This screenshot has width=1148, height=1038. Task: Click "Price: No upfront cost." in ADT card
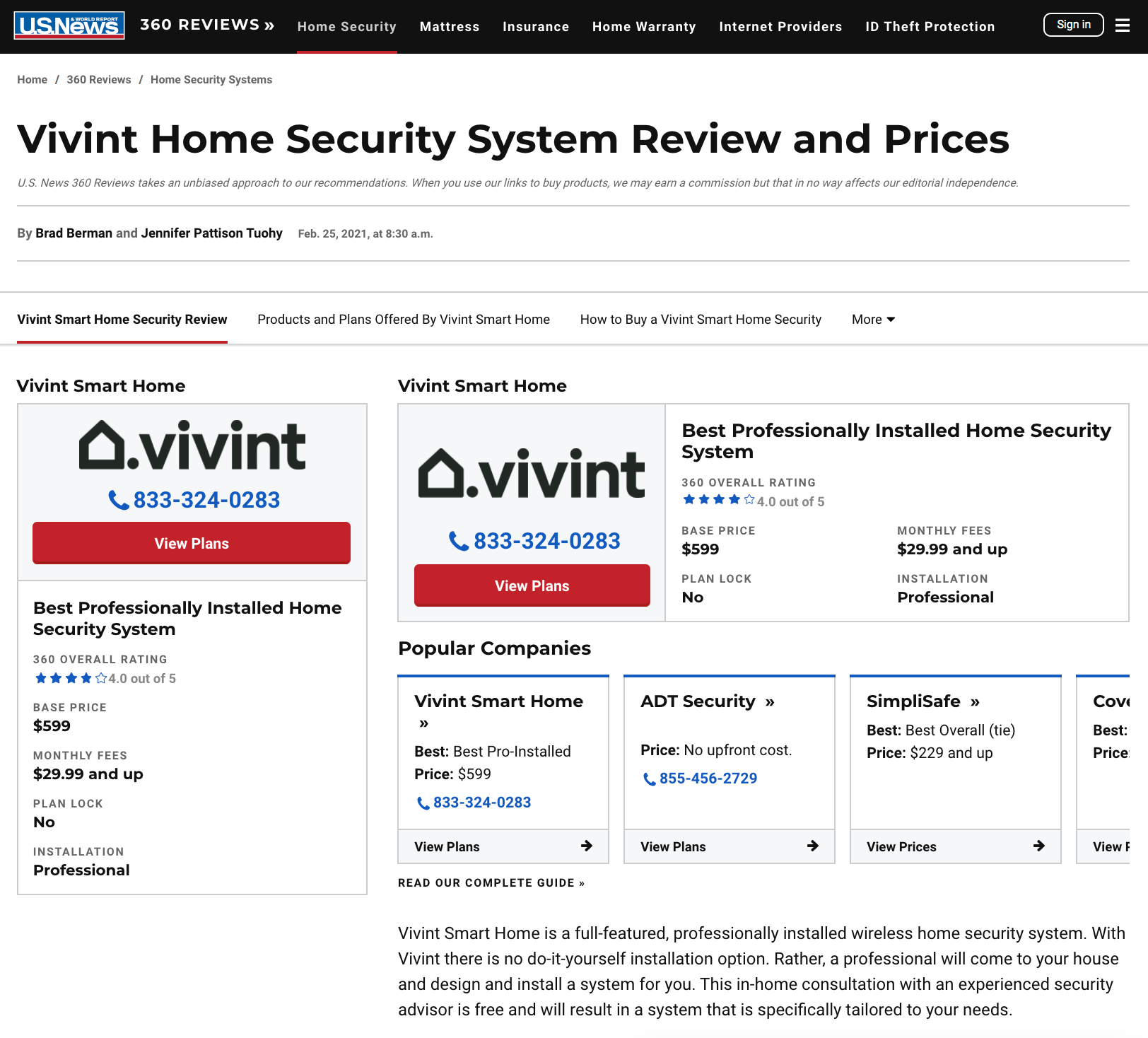(716, 750)
